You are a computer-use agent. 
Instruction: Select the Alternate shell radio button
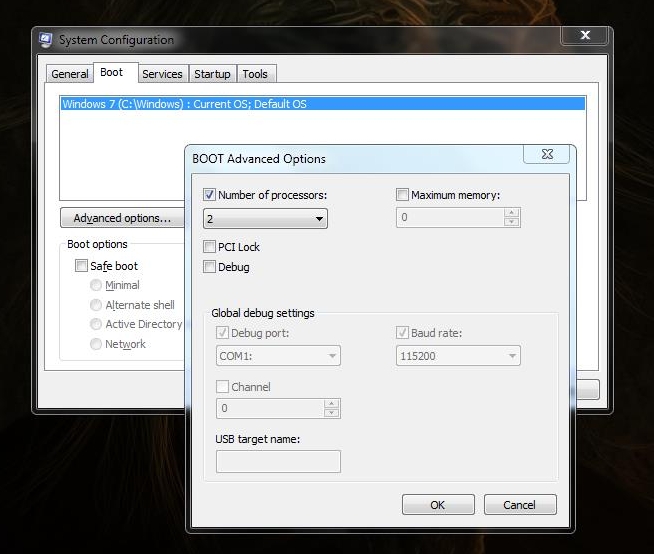click(x=96, y=305)
